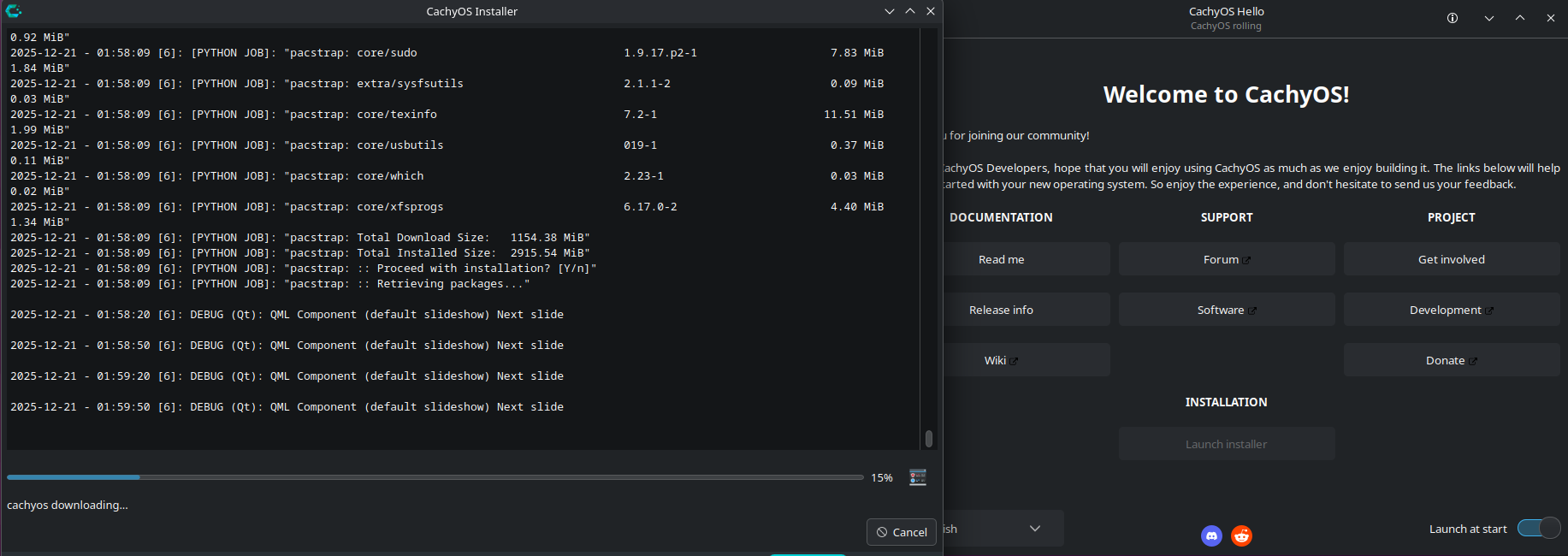
Task: Click the core/usbutils pacstrap log entry
Action: tap(447, 145)
